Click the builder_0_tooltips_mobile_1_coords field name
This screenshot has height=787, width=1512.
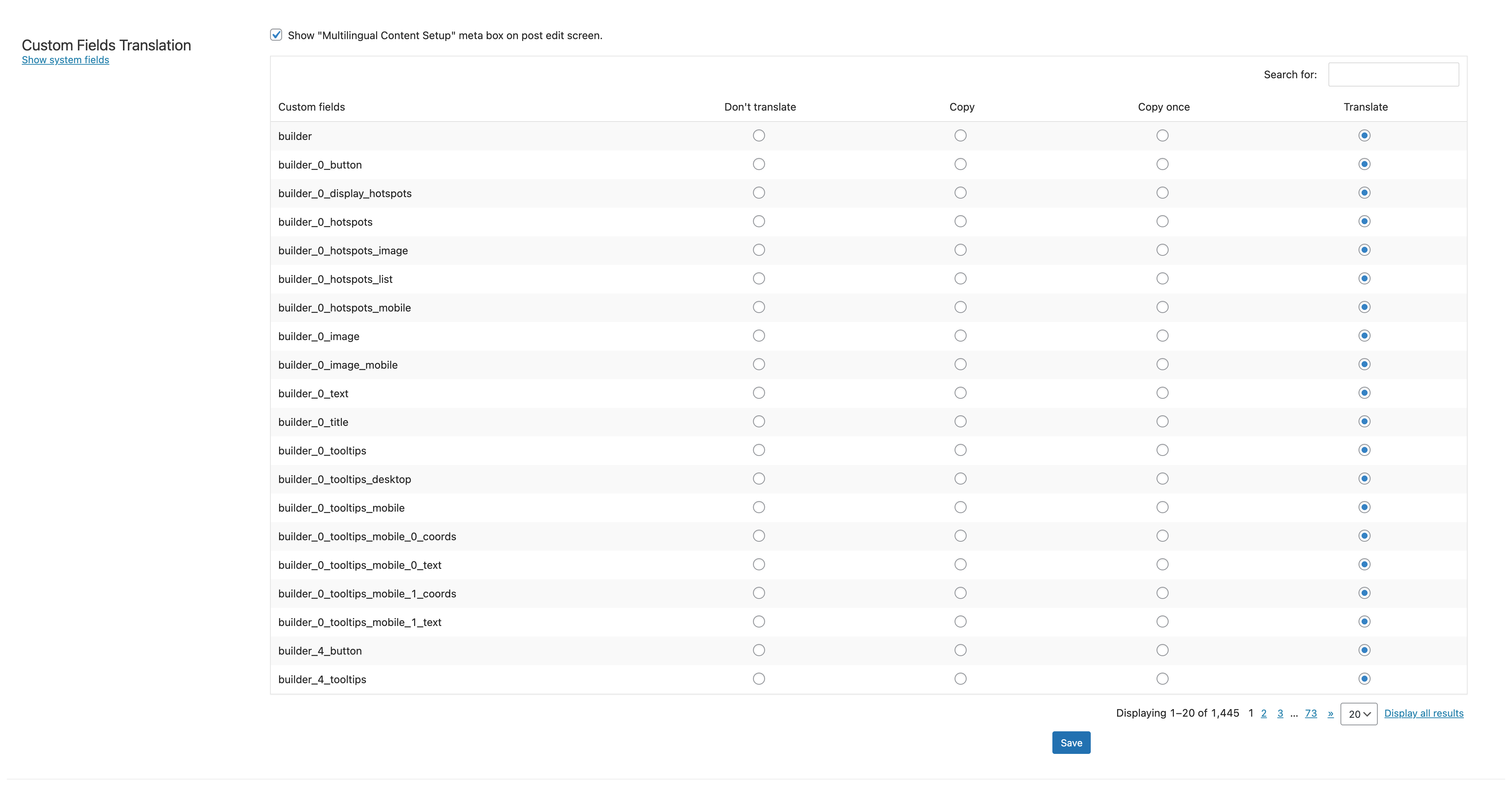coord(367,593)
